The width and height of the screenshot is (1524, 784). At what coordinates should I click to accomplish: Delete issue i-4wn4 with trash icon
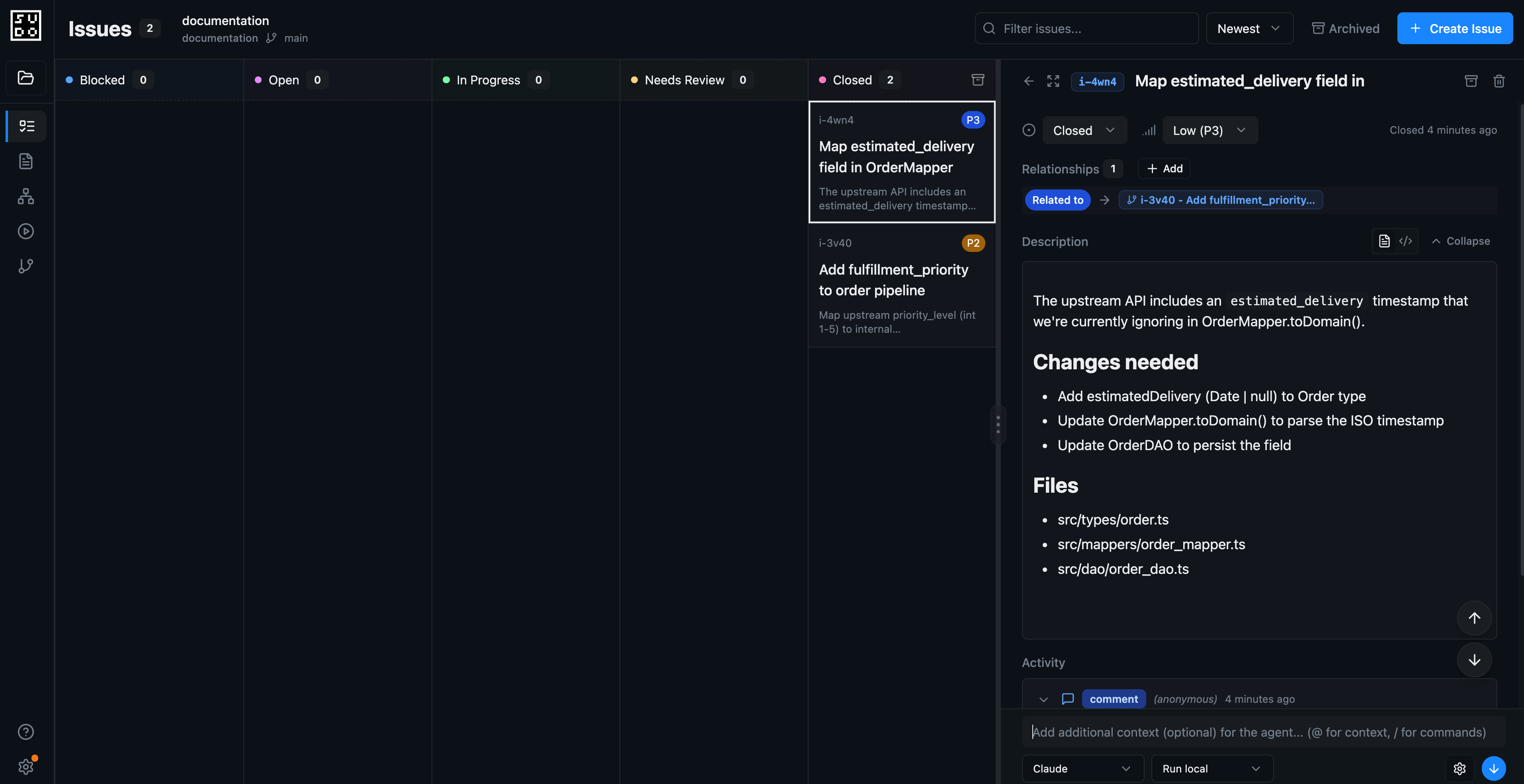[x=1499, y=81]
